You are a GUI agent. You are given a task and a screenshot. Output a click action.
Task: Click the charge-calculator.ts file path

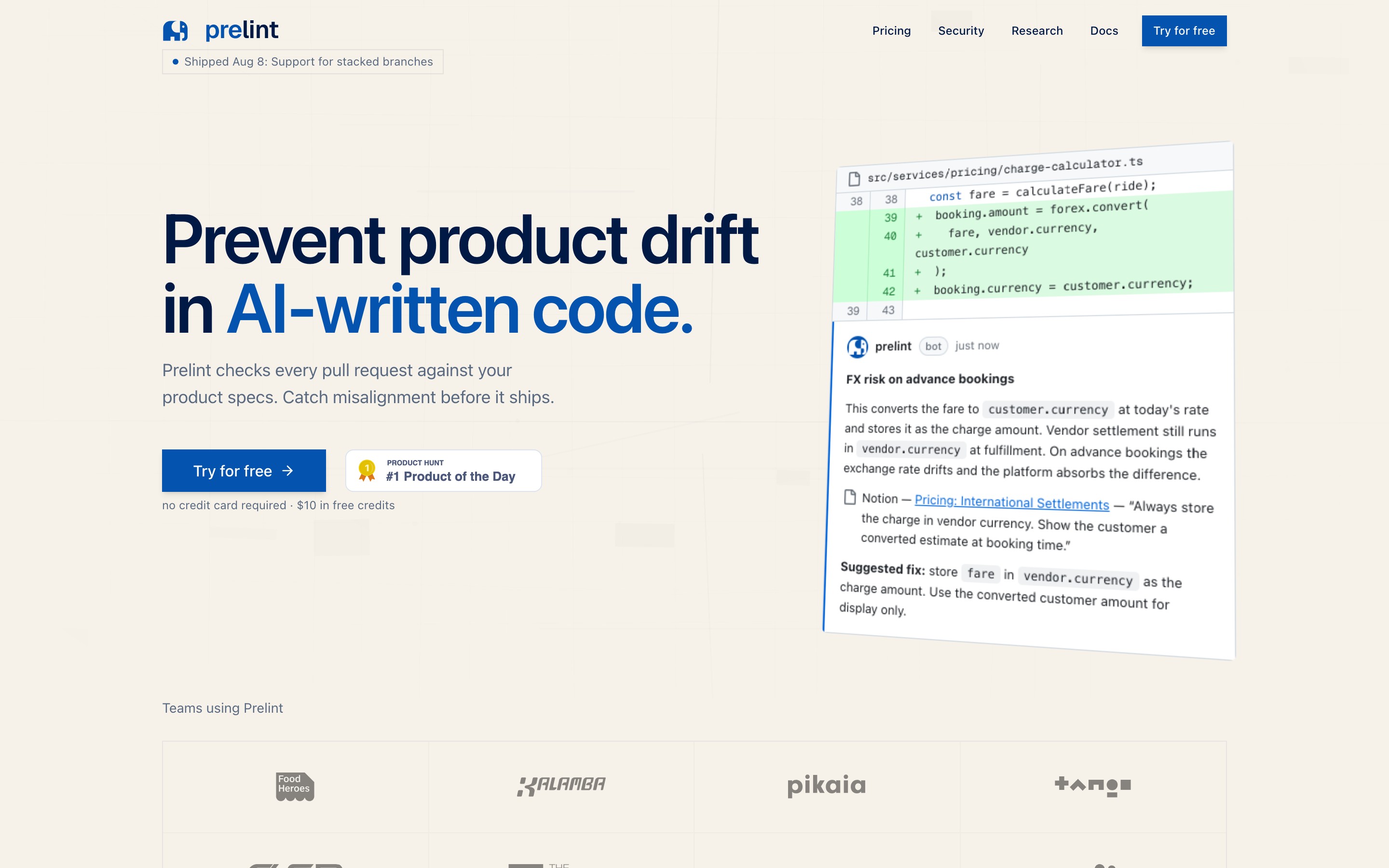(1005, 169)
